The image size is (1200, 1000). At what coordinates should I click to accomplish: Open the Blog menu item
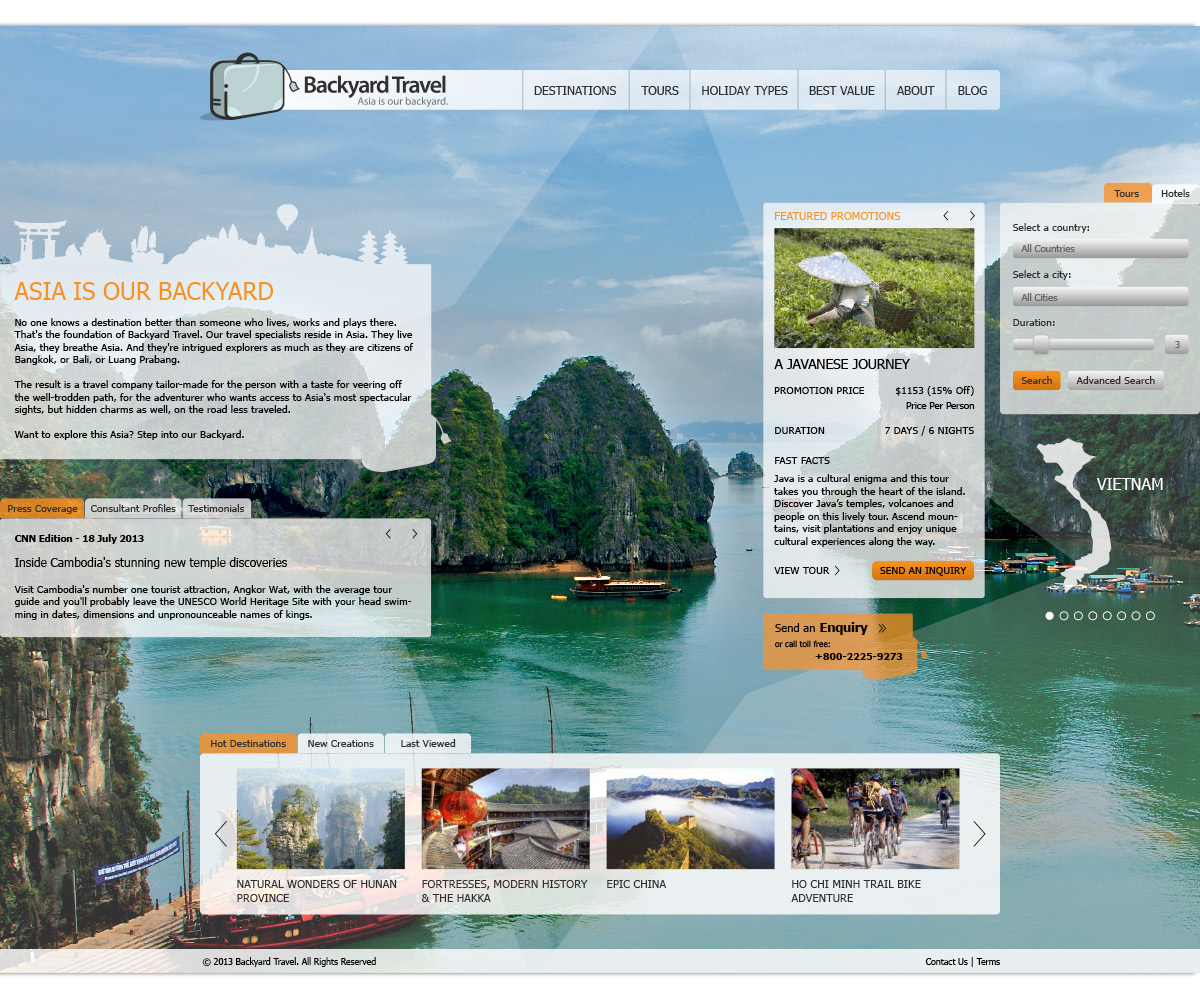(x=972, y=90)
